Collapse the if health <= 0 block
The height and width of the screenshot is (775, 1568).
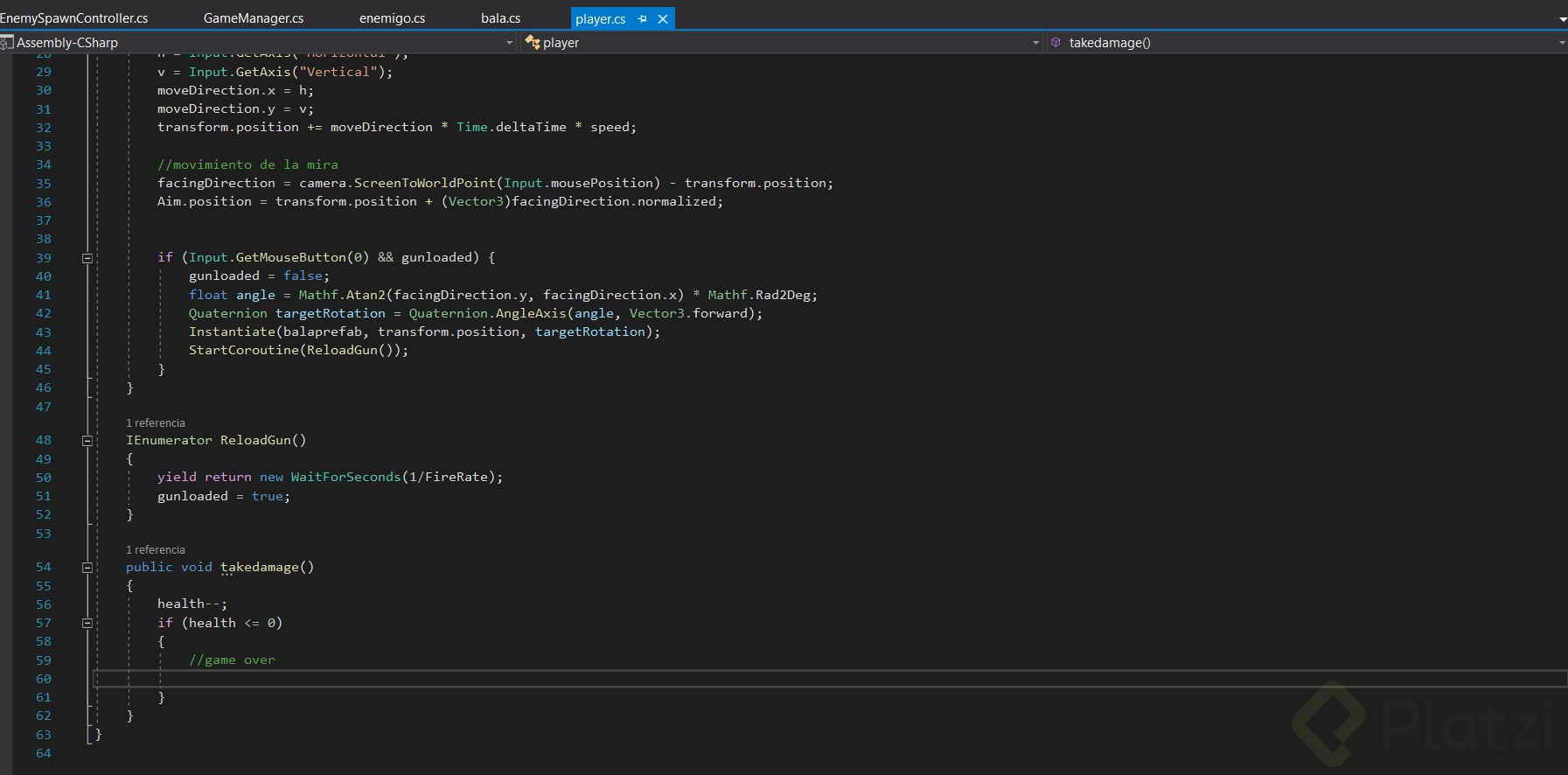pos(87,624)
